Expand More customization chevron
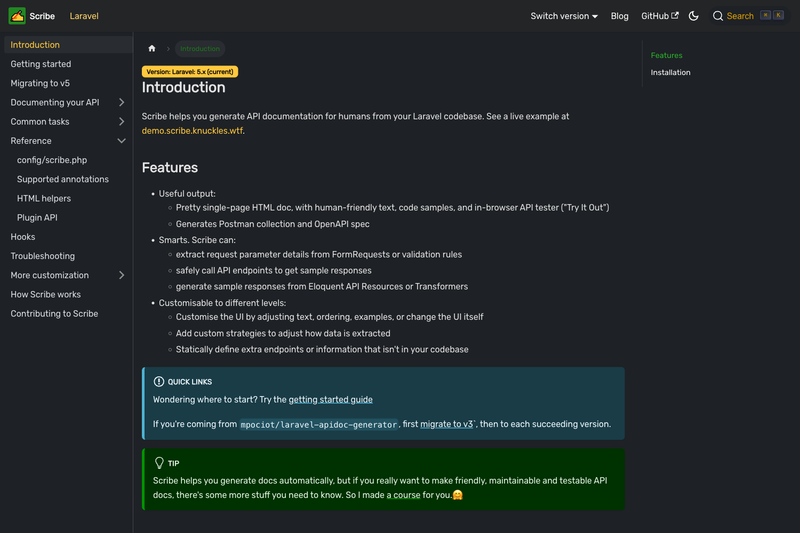Viewport: 800px width, 533px height. pyautogui.click(x=121, y=275)
